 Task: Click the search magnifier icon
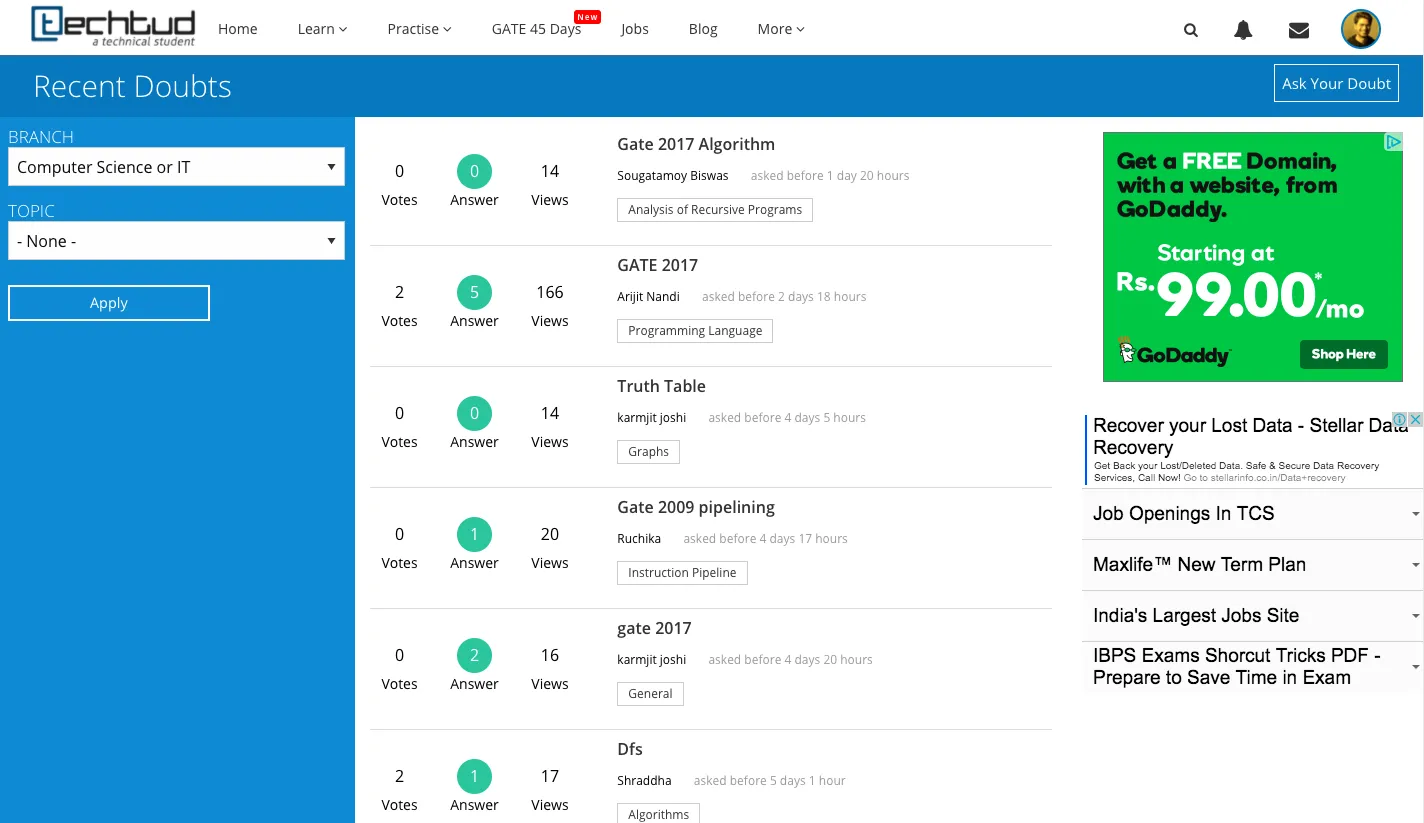[x=1190, y=30]
